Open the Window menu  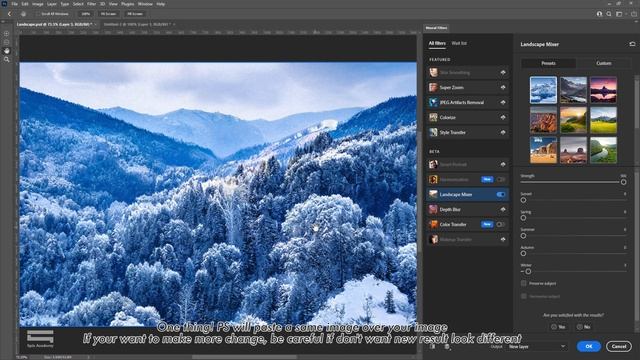click(145, 4)
